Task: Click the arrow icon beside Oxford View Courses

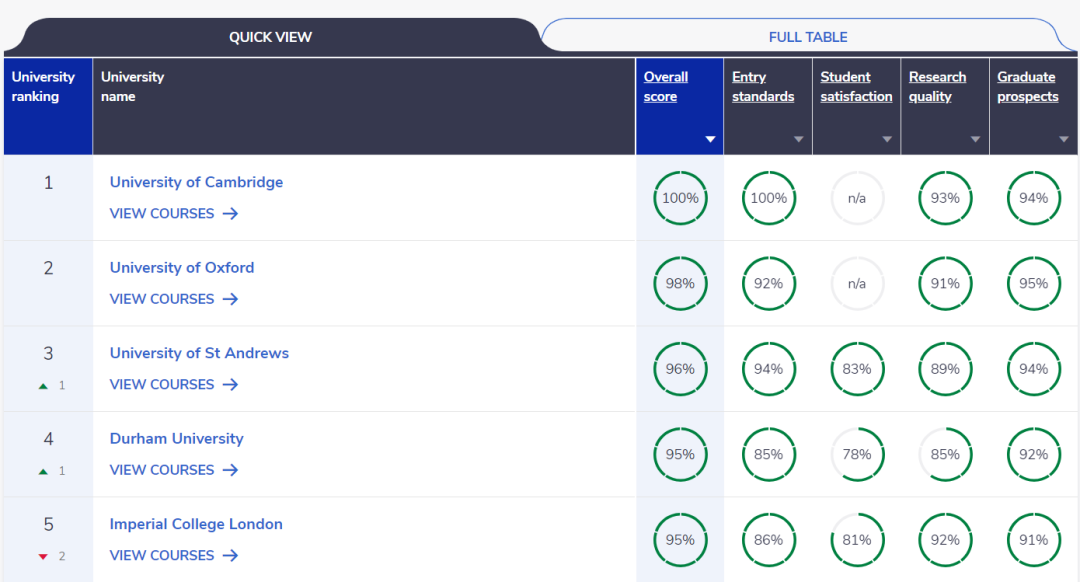Action: [230, 299]
